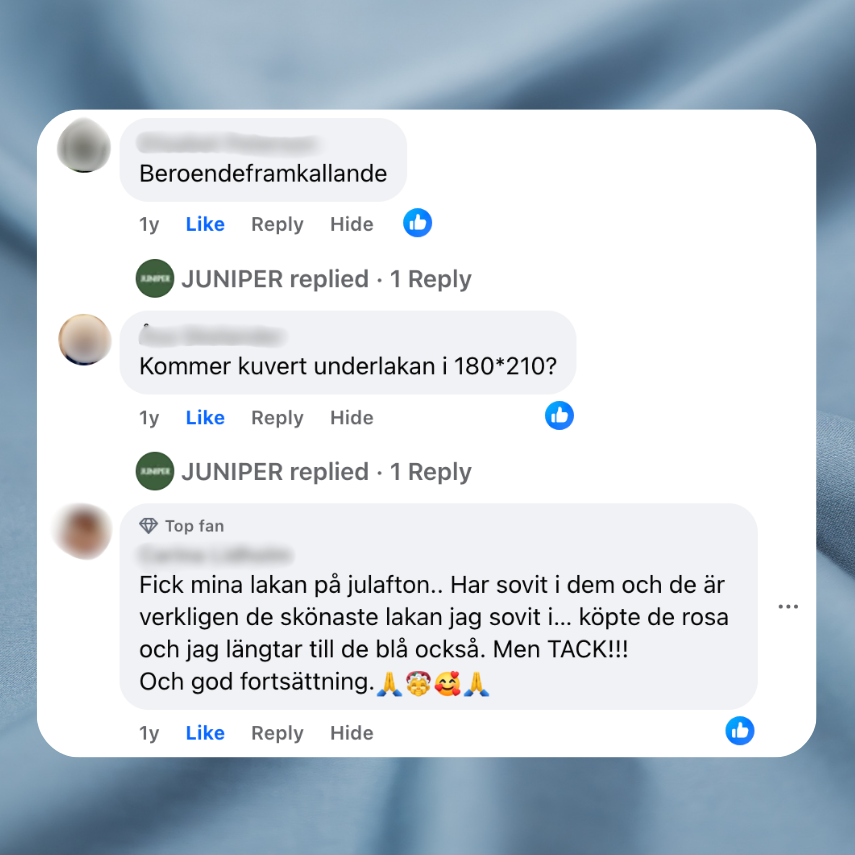The height and width of the screenshot is (855, 855).
Task: Like the Beroendeframkallande comment
Action: [205, 224]
